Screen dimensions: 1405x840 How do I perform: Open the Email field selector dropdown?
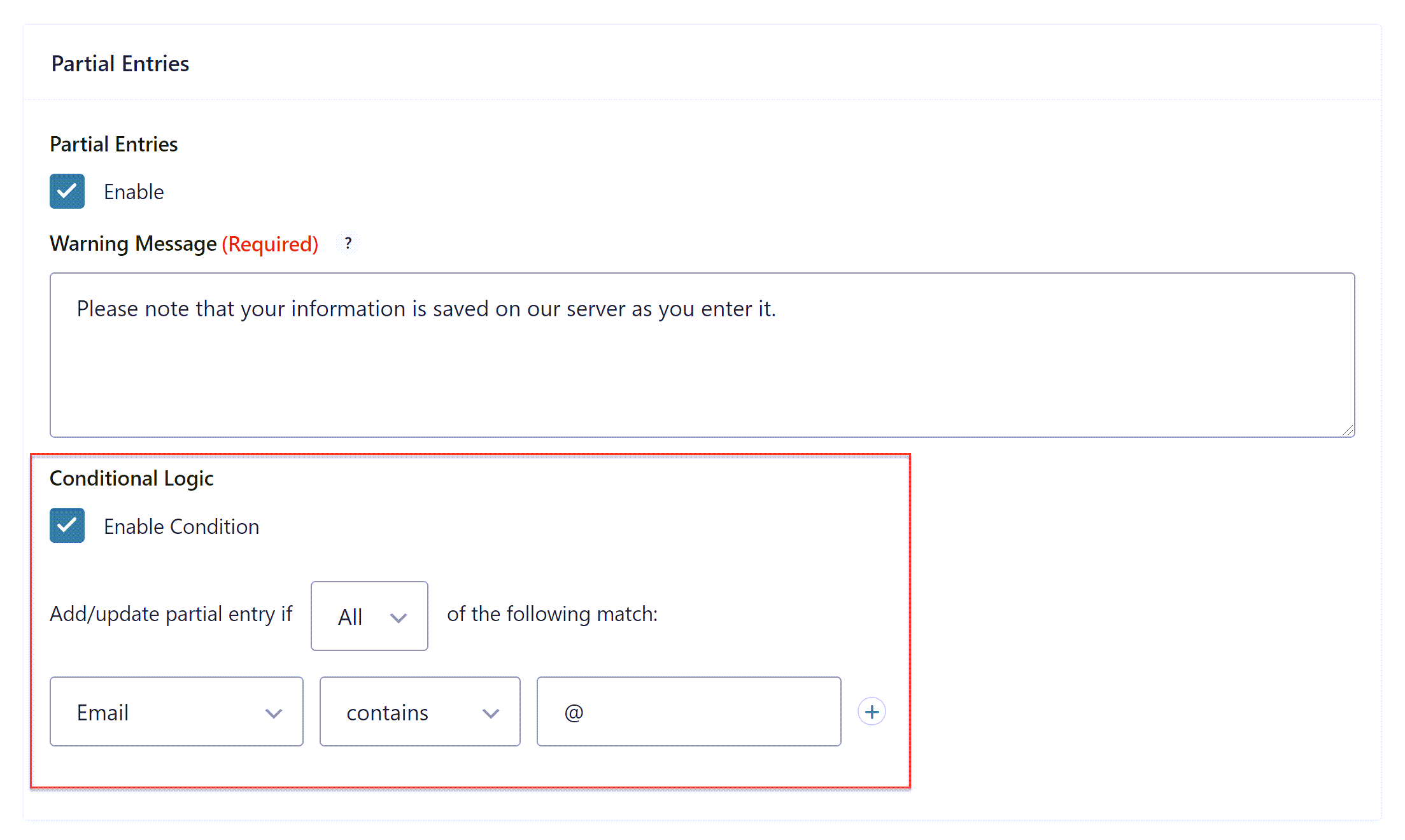176,712
